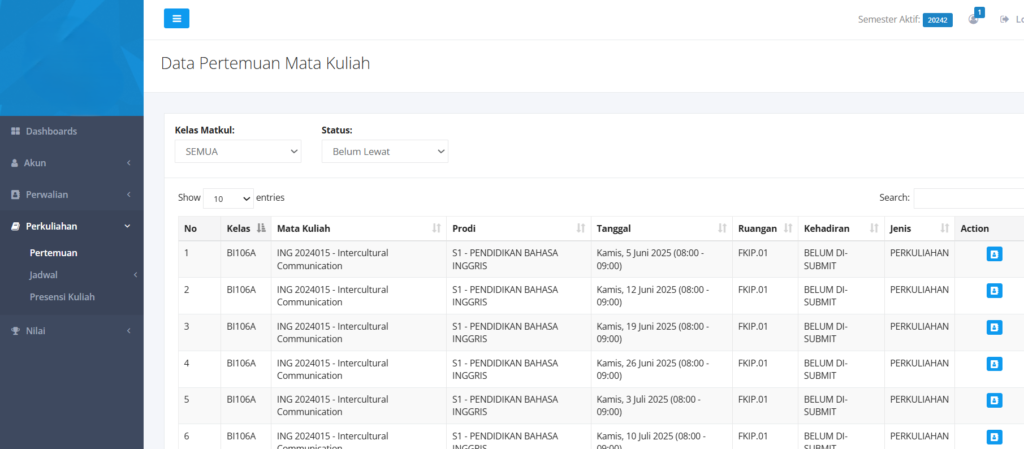
Task: Sort table by the Ruangan column
Action: click(x=765, y=228)
